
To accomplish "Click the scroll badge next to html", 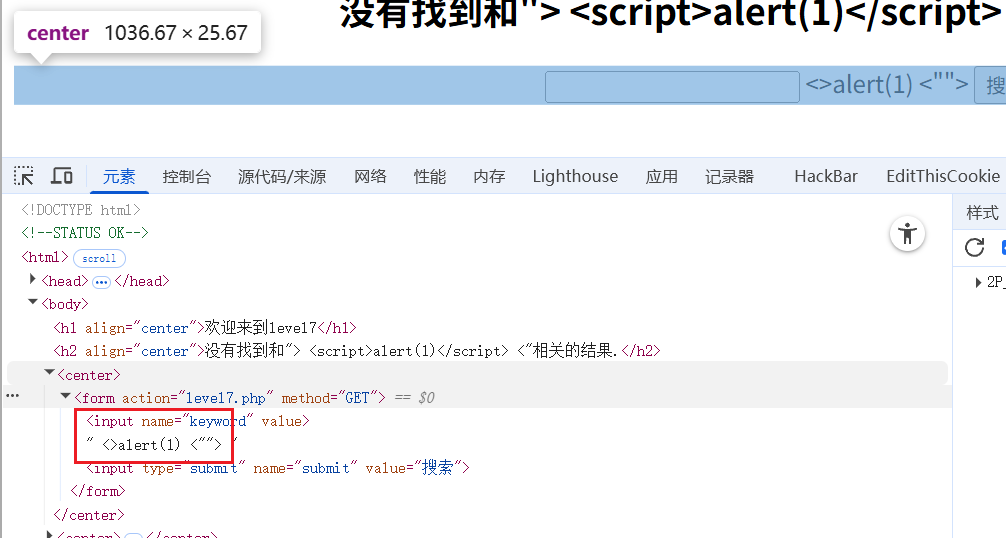I will click(x=99, y=258).
